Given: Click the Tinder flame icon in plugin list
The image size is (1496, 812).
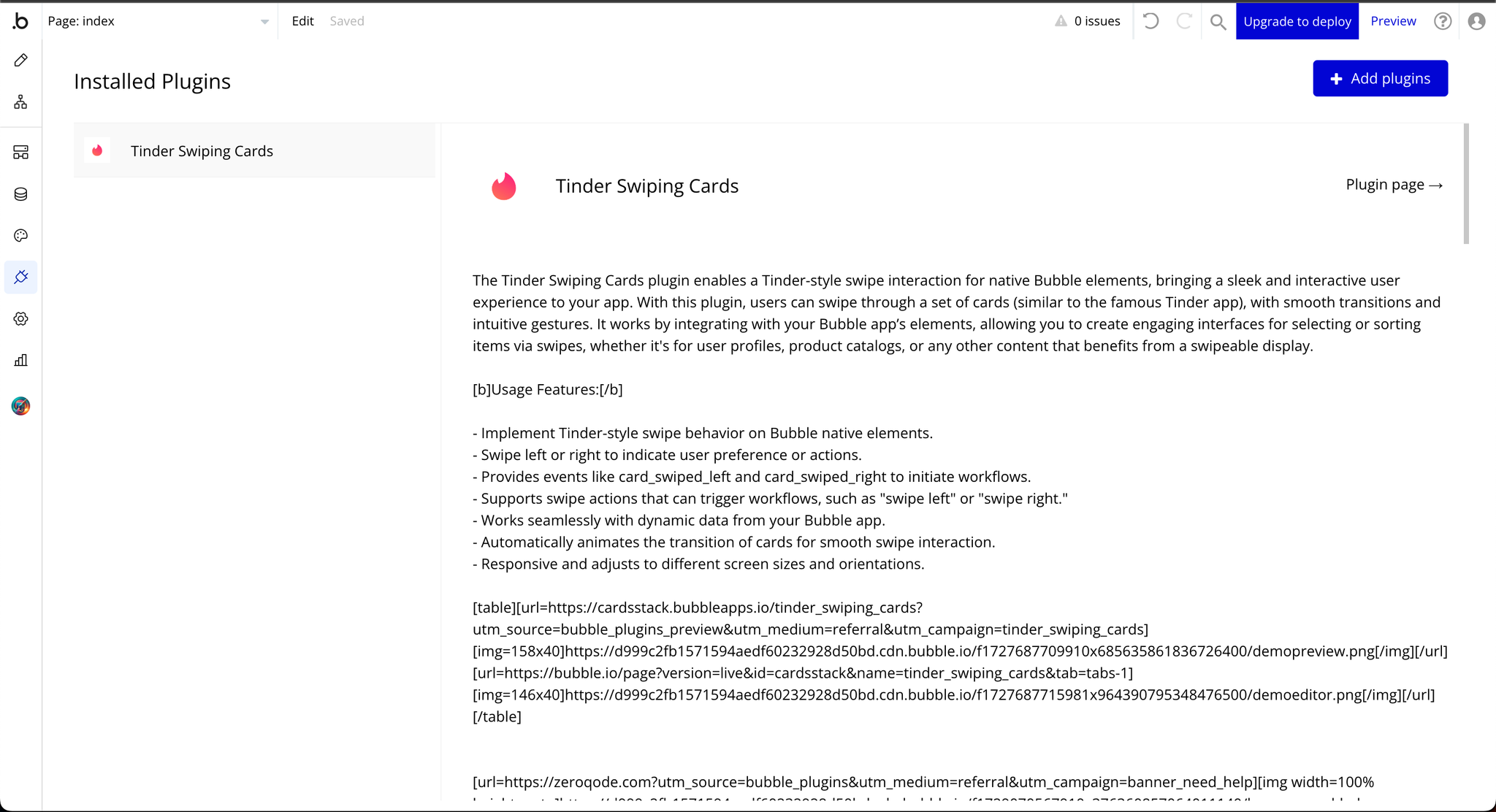Looking at the screenshot, I should [97, 150].
